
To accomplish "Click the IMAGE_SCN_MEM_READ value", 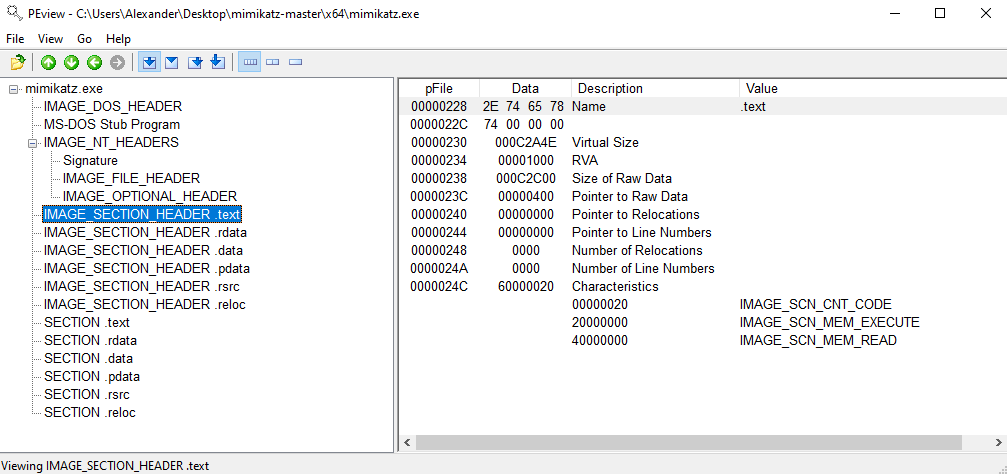I will [818, 340].
